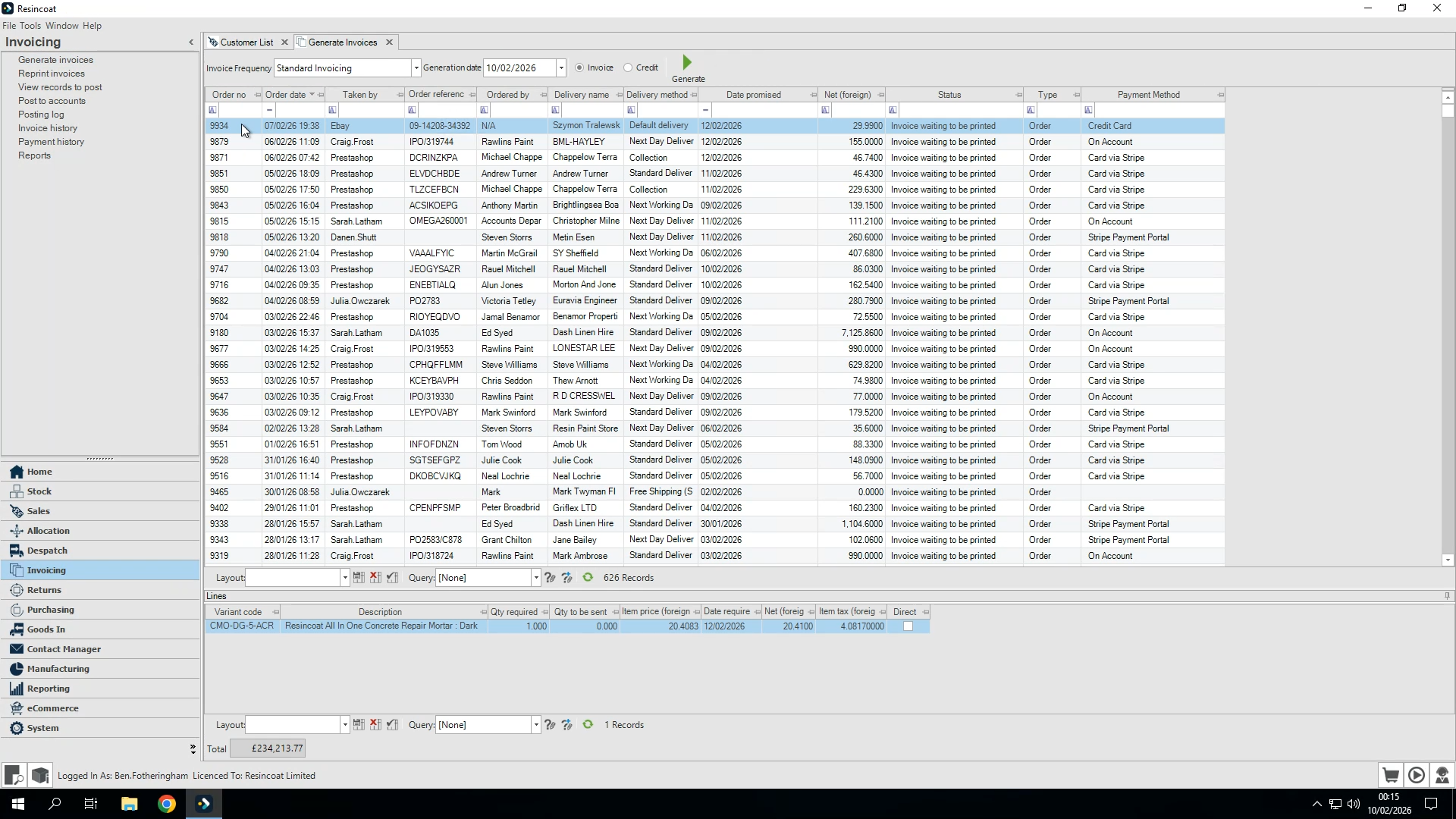Viewport: 1456px width, 819px height.
Task: Click the green Generate play icon
Action: click(687, 63)
